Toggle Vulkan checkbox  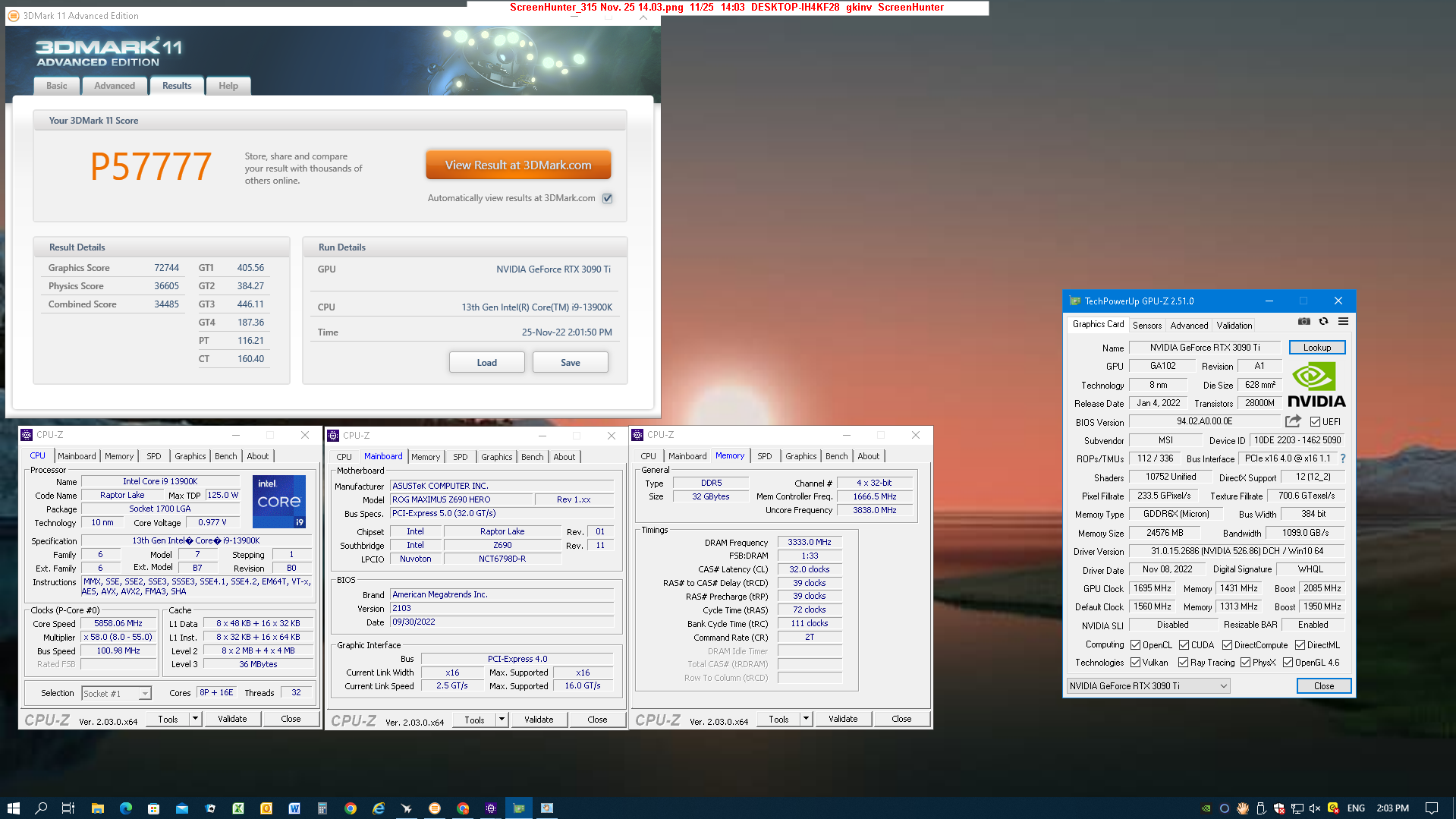1136,663
